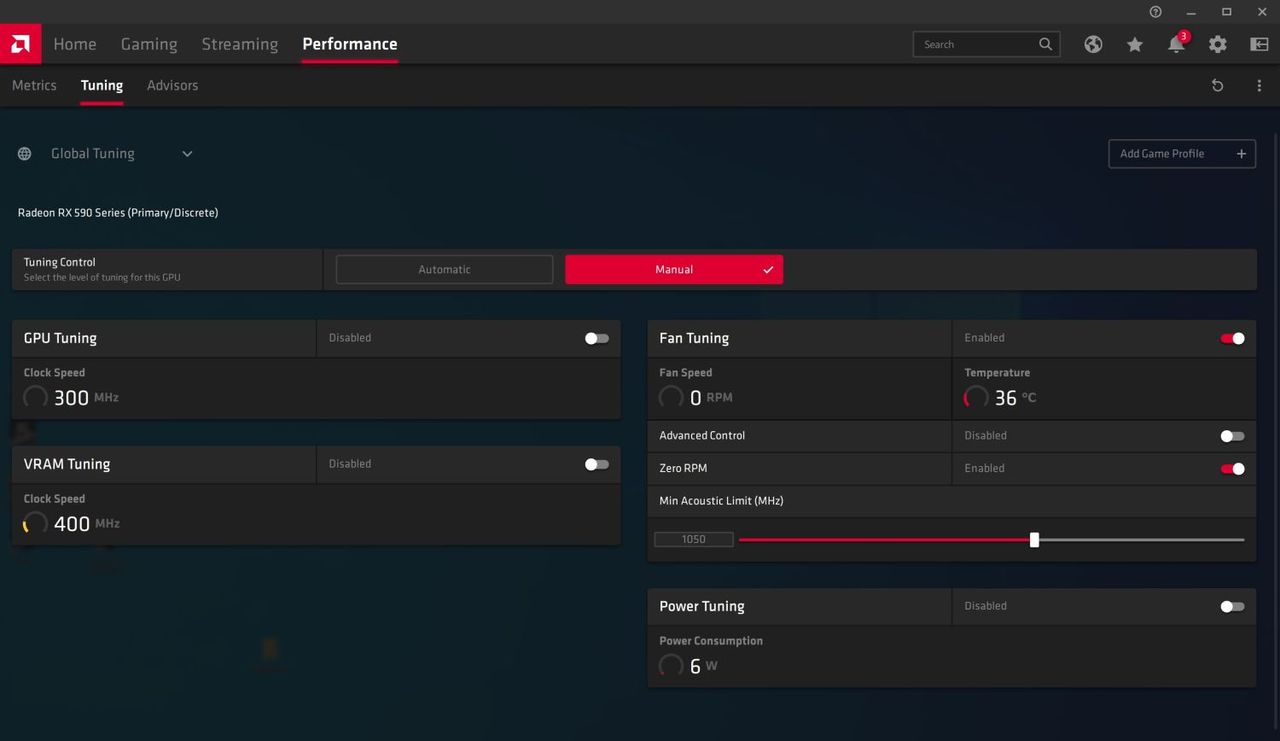Enable the GPU Tuning toggle
1280x741 pixels.
pyautogui.click(x=597, y=338)
